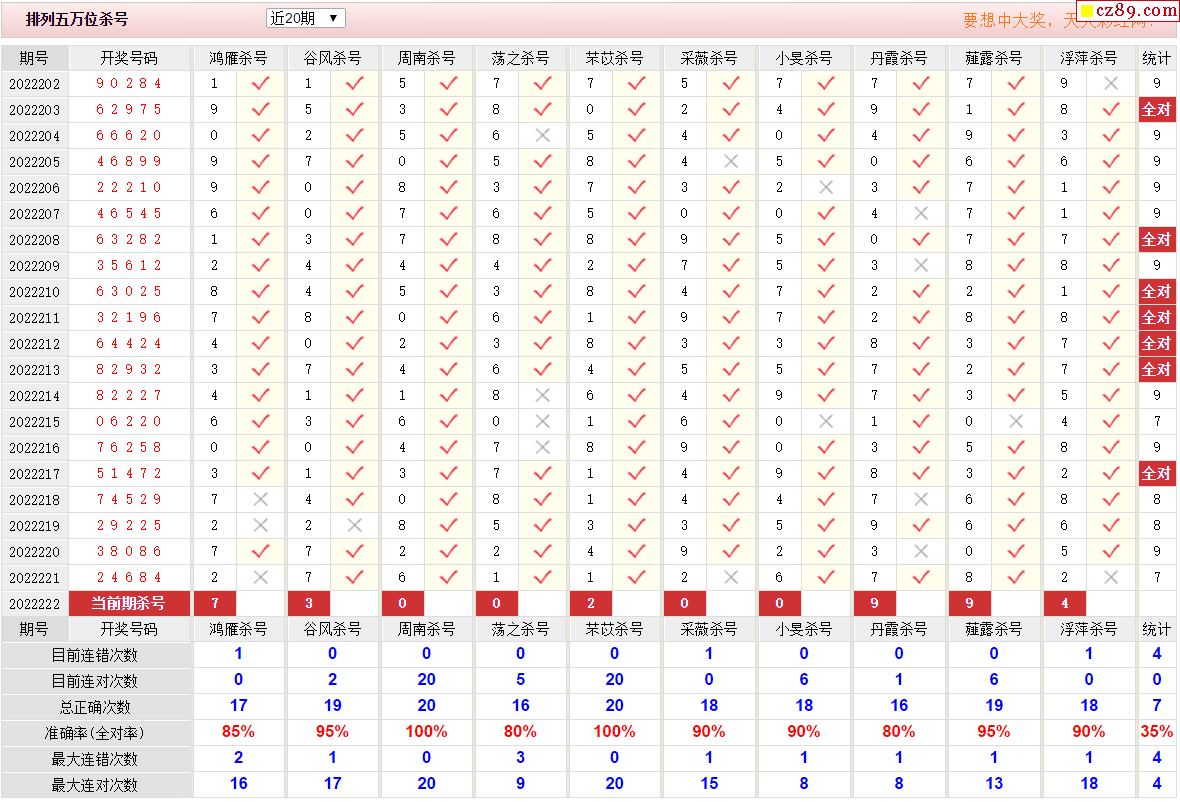Screen dimensions: 1180x802
Task: Click the winning number 9 0 2 8 4
Action: pyautogui.click(x=129, y=84)
